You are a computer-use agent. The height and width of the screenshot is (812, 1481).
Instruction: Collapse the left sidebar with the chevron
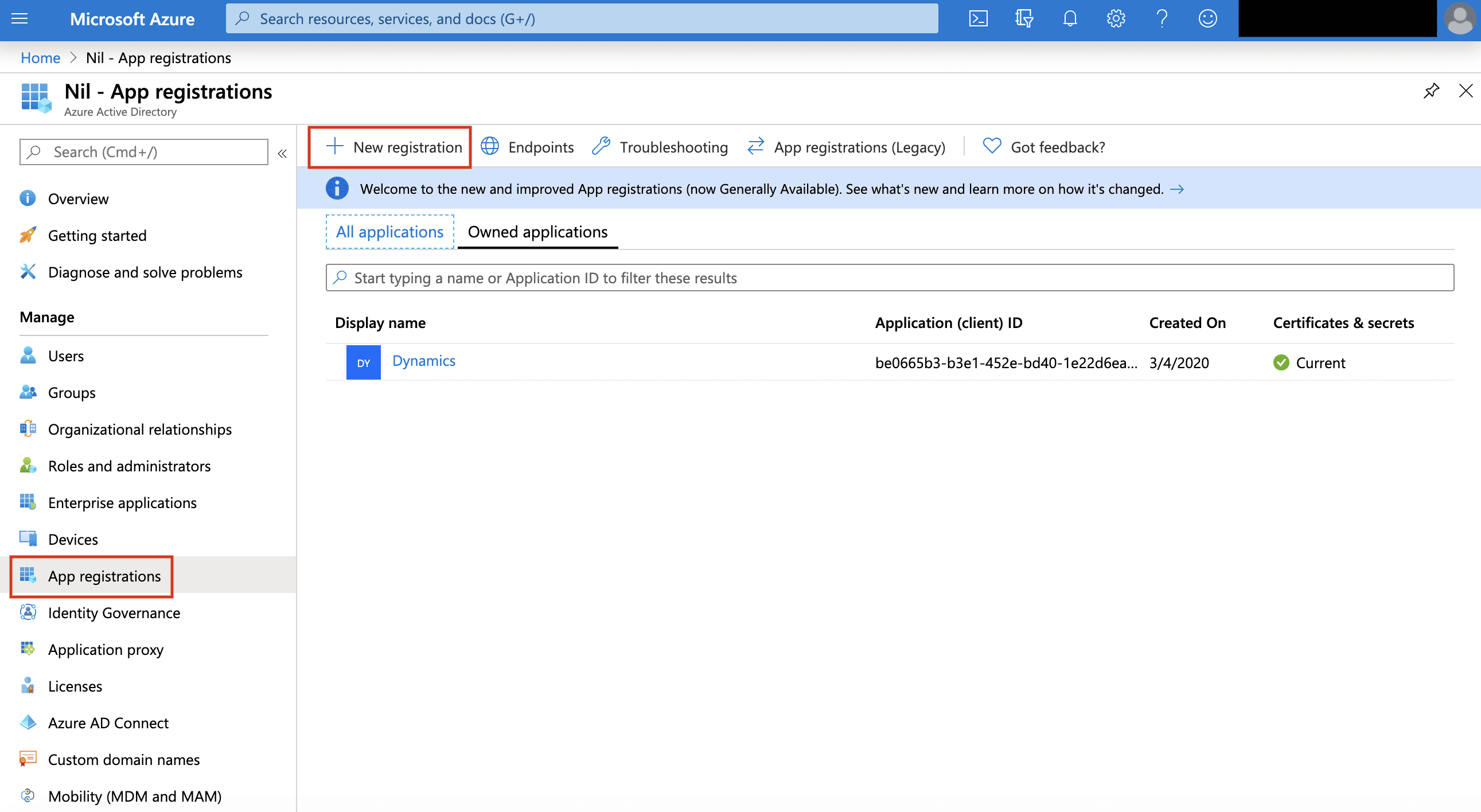282,153
